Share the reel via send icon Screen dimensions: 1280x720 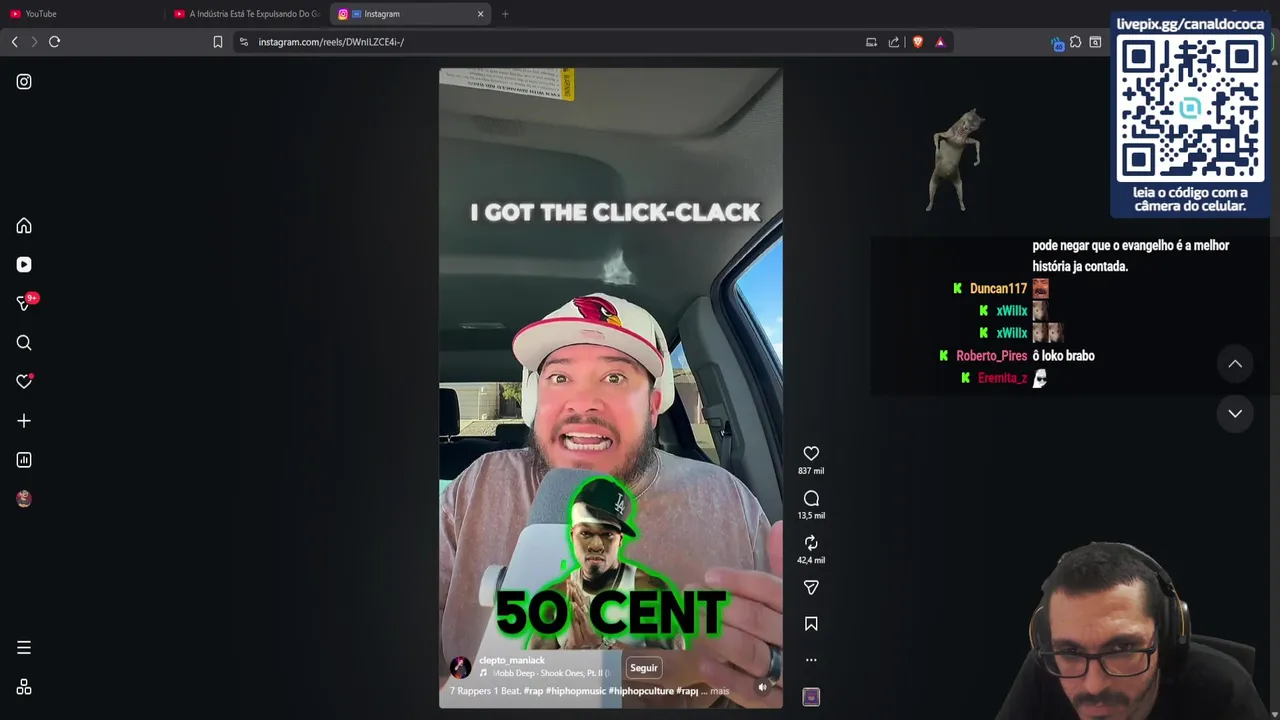coord(811,588)
